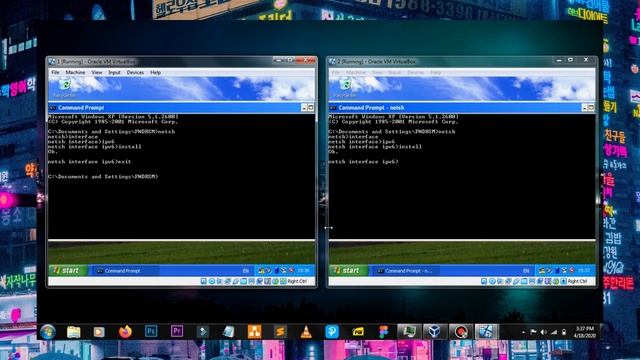Click the XP tray clock in VM 1

pos(303,271)
